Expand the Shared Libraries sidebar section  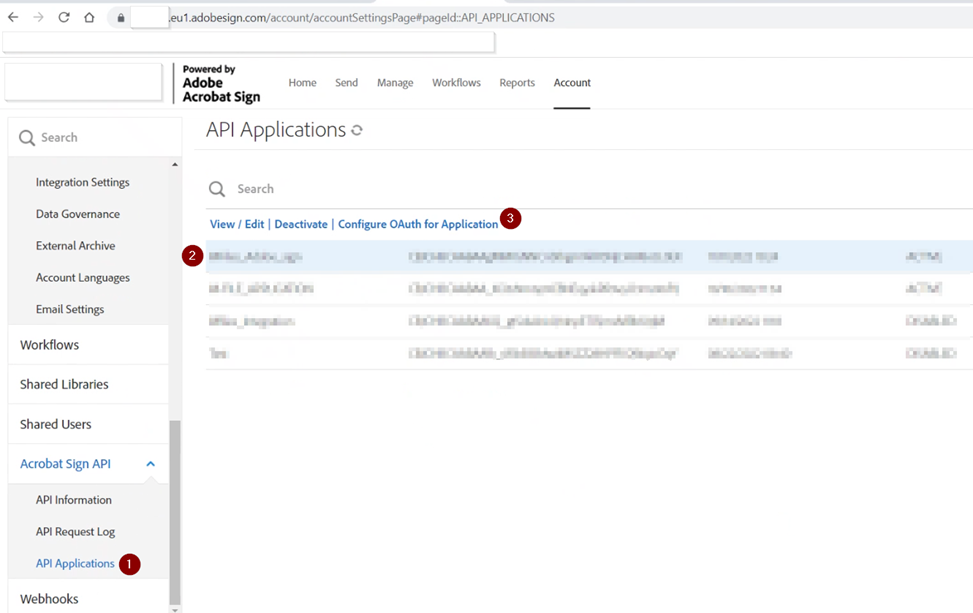pyautogui.click(x=88, y=385)
